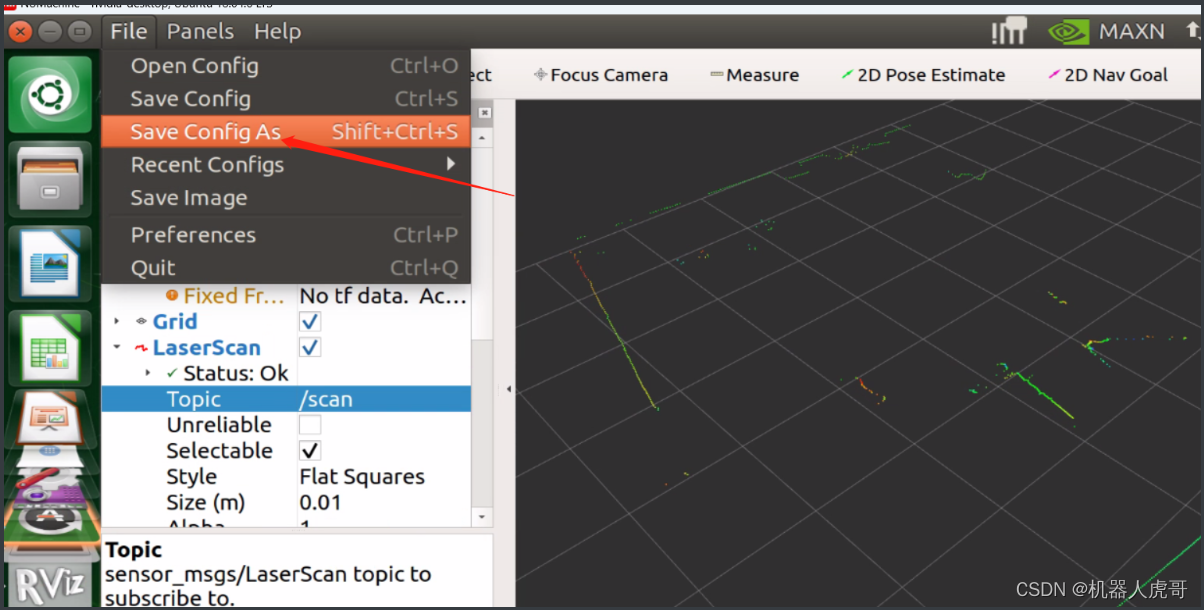Expand the Status: Ok row
This screenshot has height=610, width=1204.
(x=149, y=373)
